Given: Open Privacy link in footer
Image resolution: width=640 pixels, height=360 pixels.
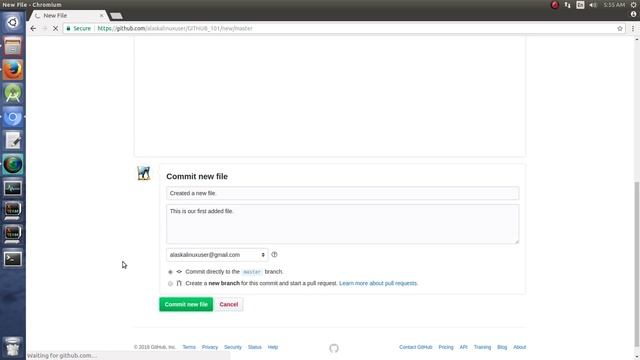Looking at the screenshot, I should pos(210,347).
